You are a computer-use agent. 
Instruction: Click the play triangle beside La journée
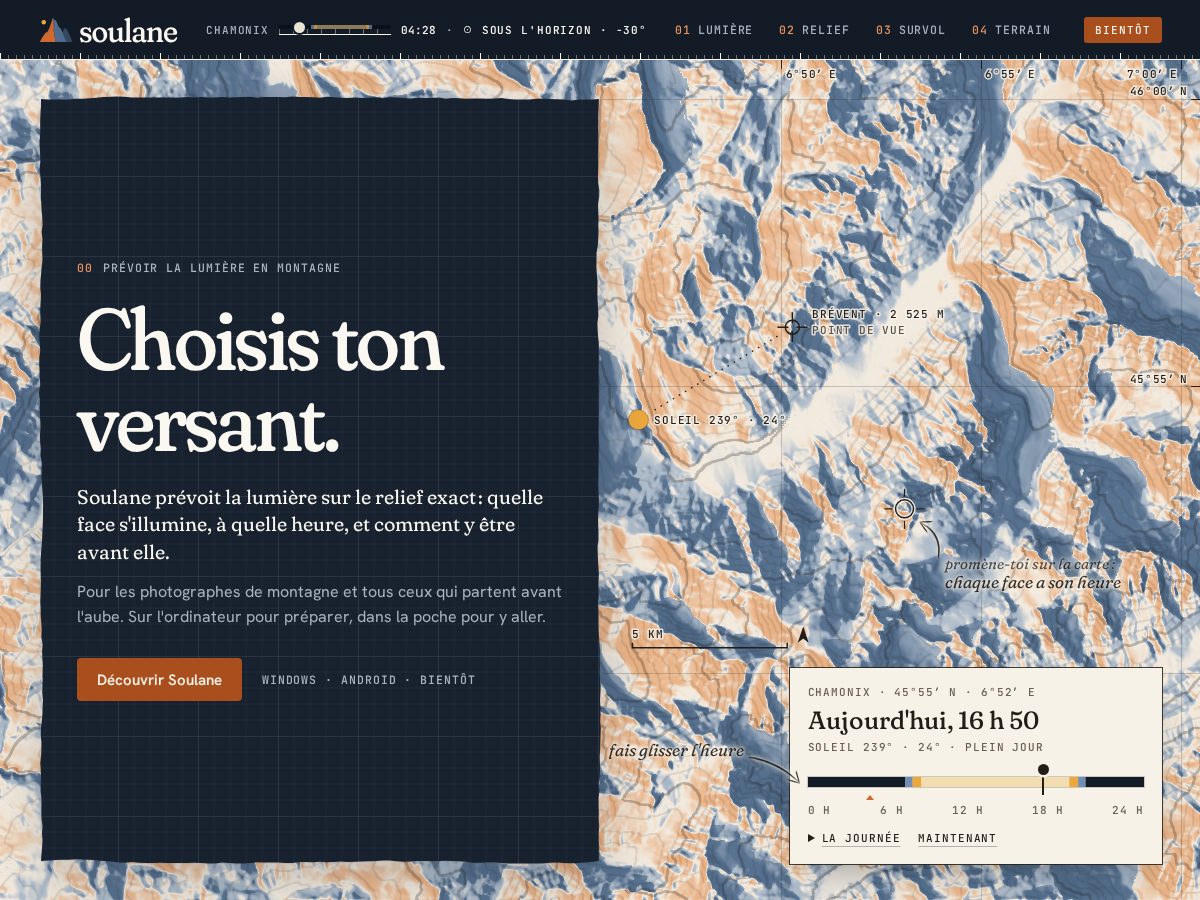pos(812,838)
